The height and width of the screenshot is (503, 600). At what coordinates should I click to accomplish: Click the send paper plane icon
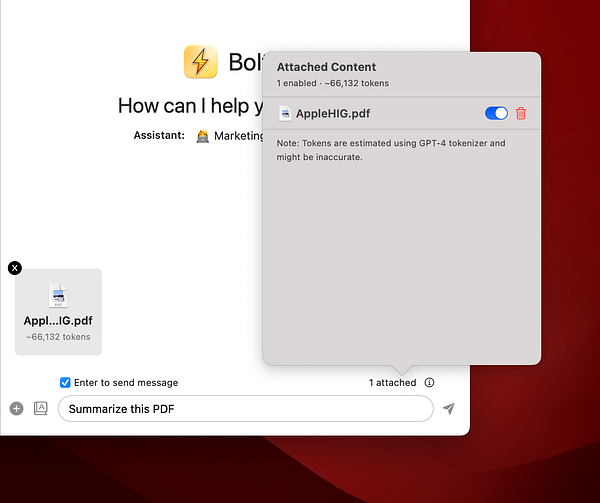(449, 409)
